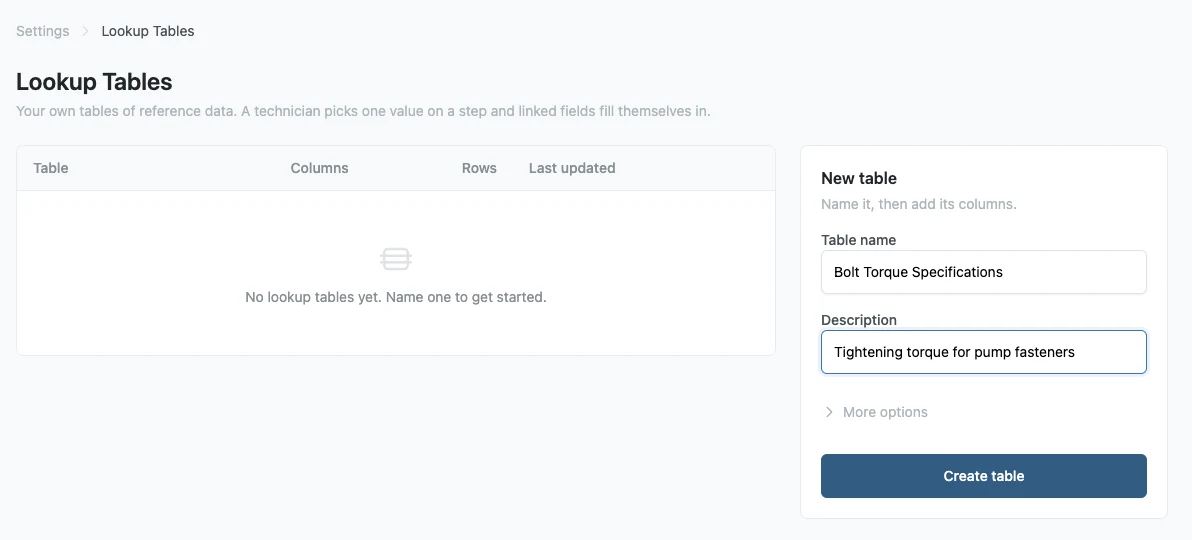Click the Table column header
The image size is (1192, 540).
pyautogui.click(x=51, y=168)
